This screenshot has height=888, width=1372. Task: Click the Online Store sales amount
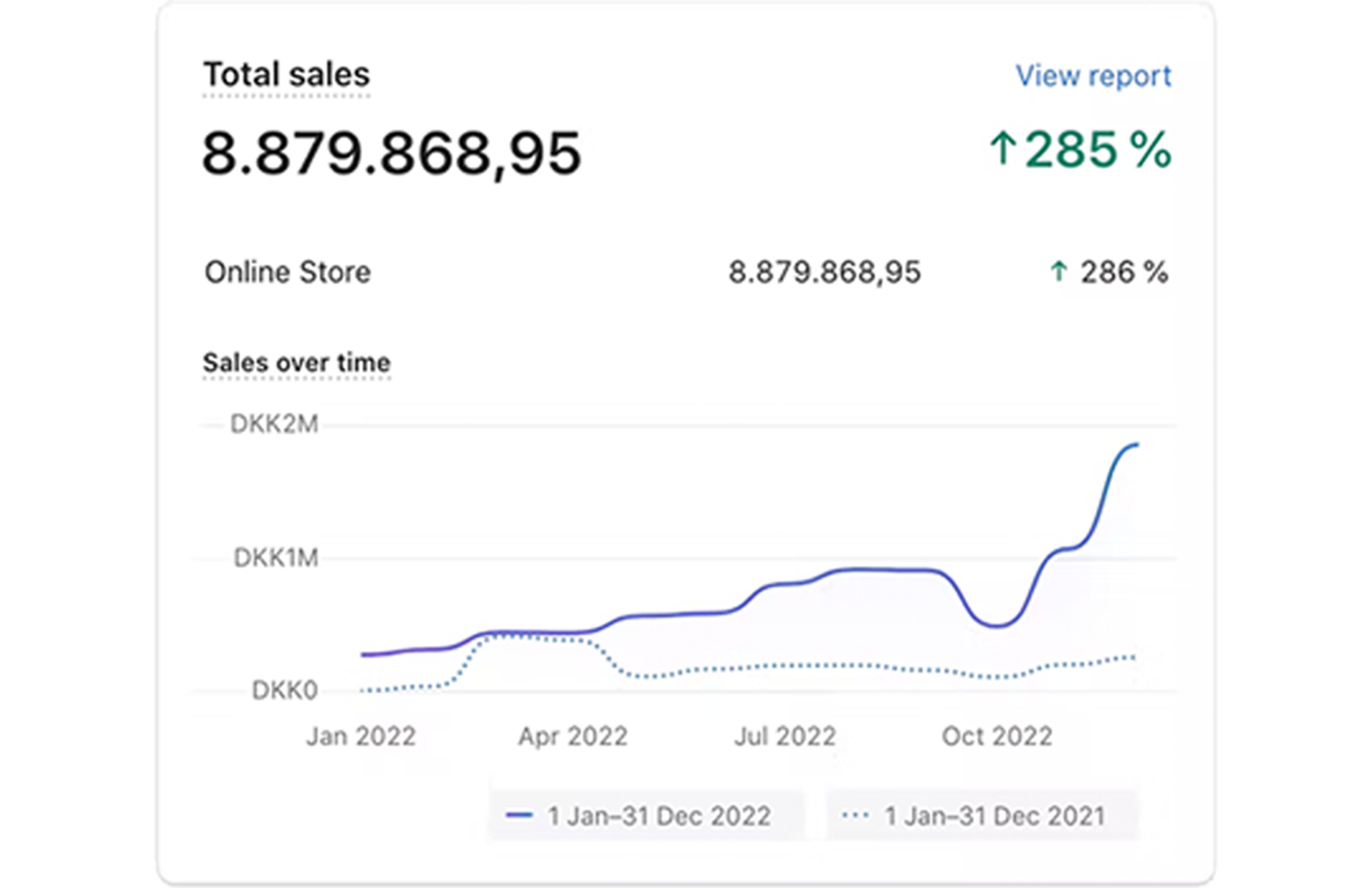pos(825,272)
